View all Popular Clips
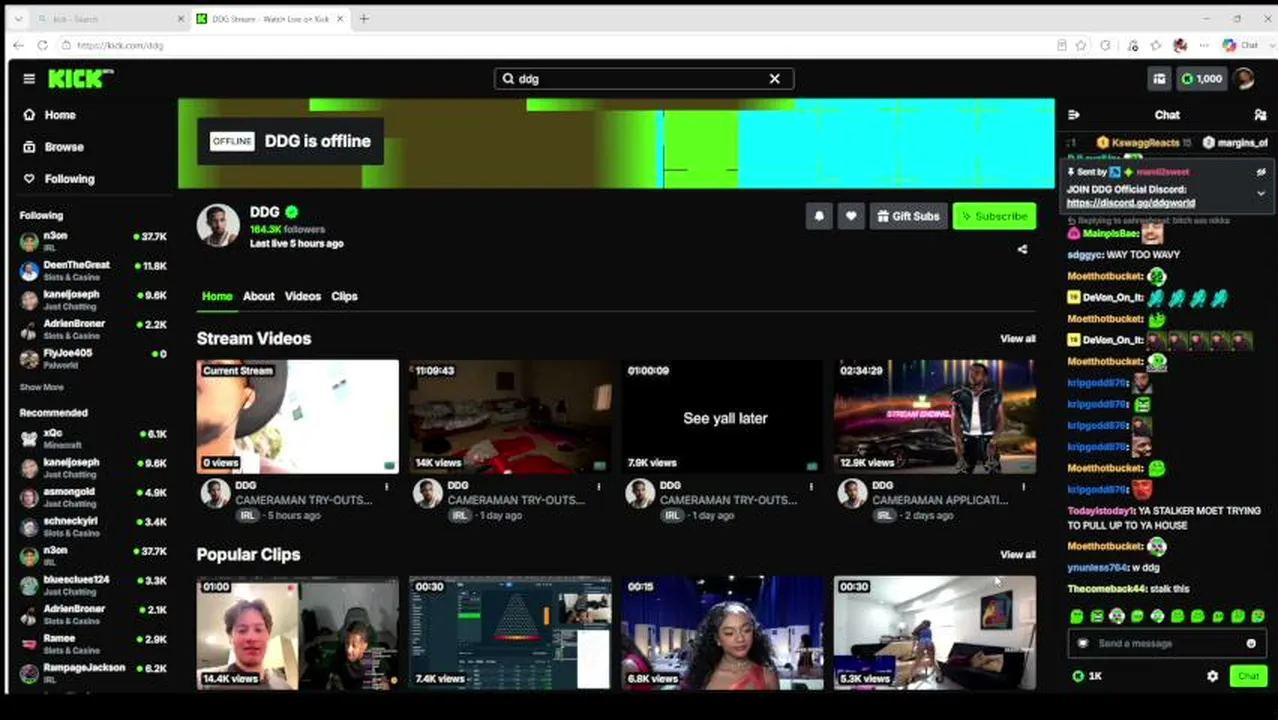 pos(1018,555)
